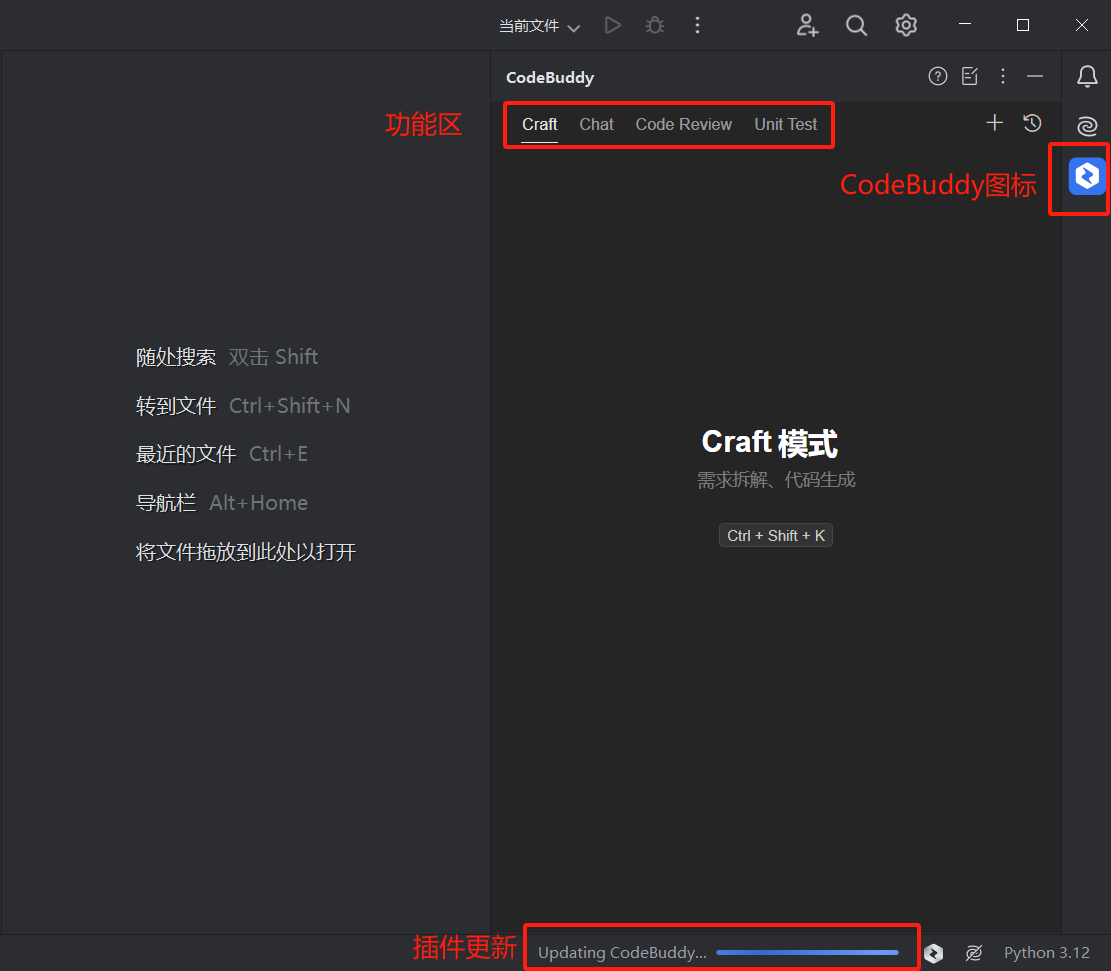Start a new conversation with plus icon
The height and width of the screenshot is (971, 1111).
[994, 123]
